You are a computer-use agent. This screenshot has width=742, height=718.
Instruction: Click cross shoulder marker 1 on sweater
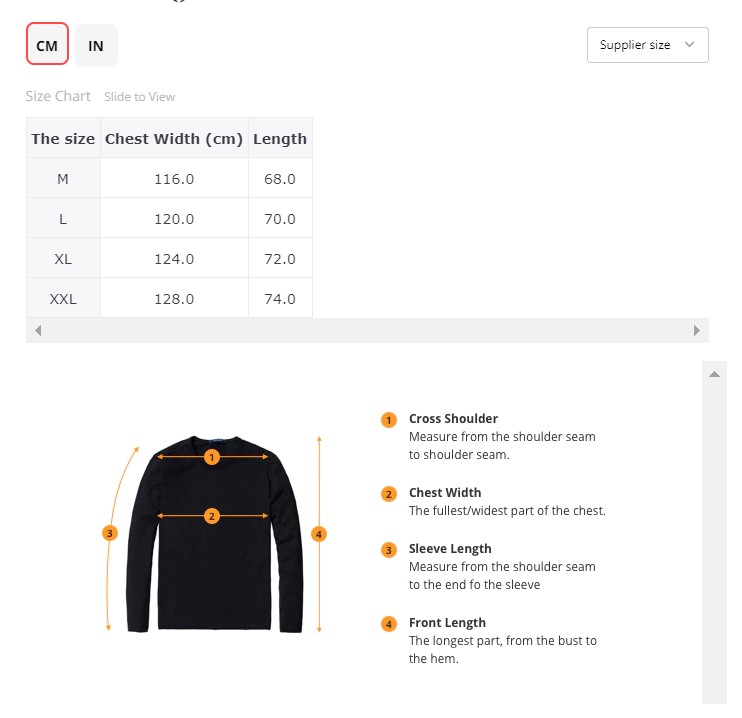pyautogui.click(x=211, y=457)
